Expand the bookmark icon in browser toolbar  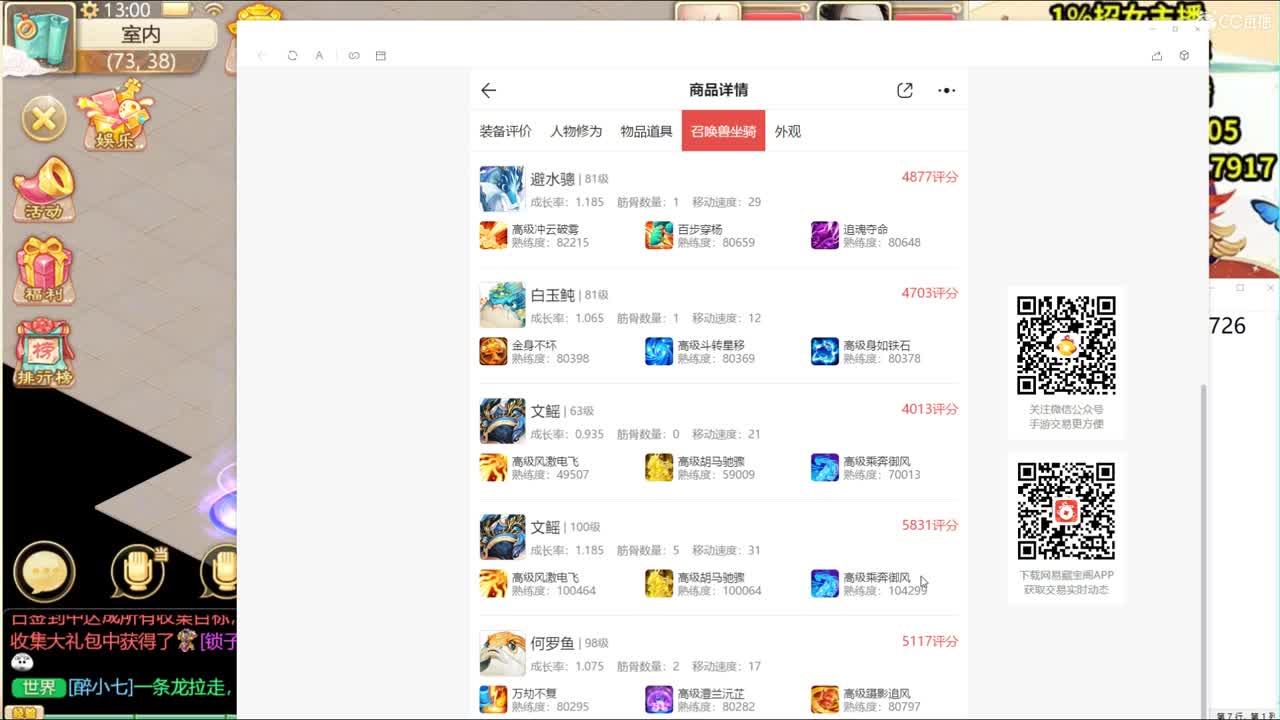[x=380, y=55]
